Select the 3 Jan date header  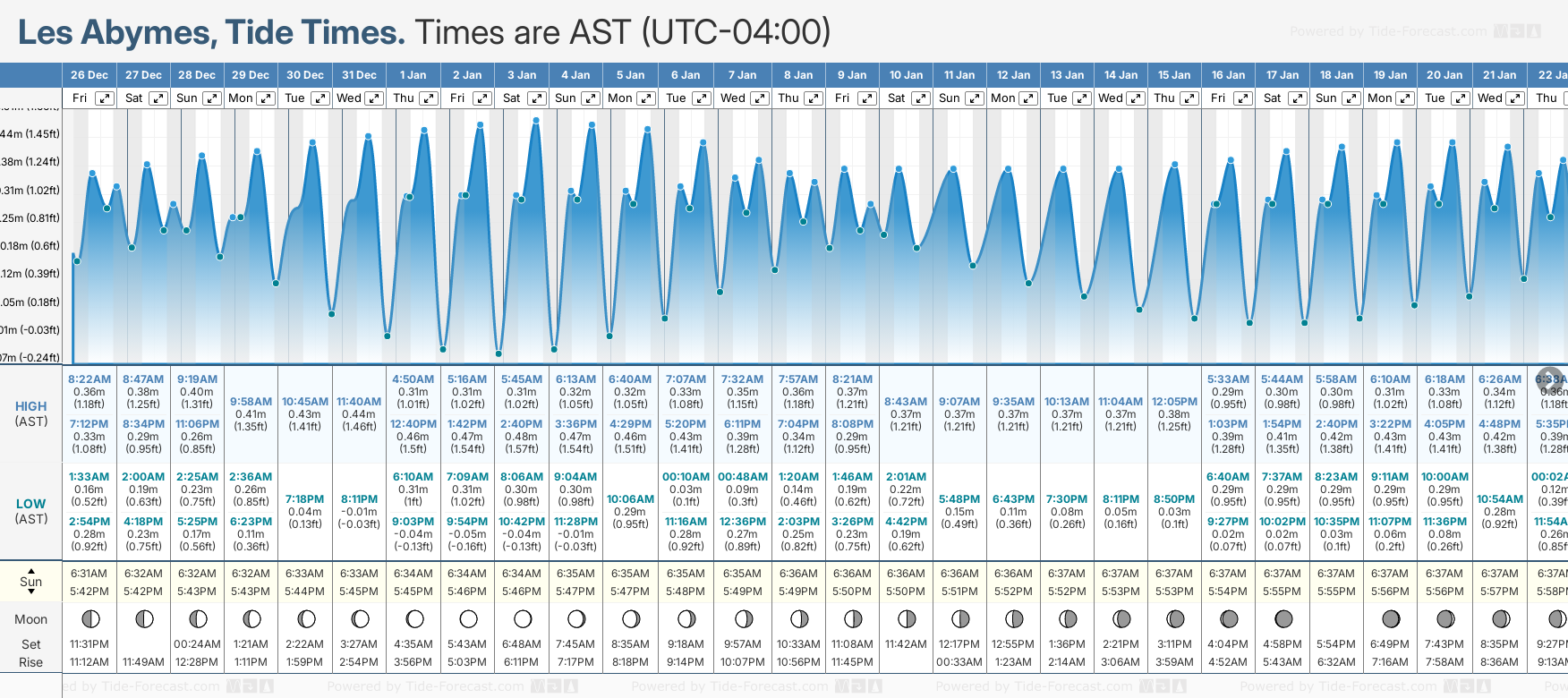click(x=522, y=75)
